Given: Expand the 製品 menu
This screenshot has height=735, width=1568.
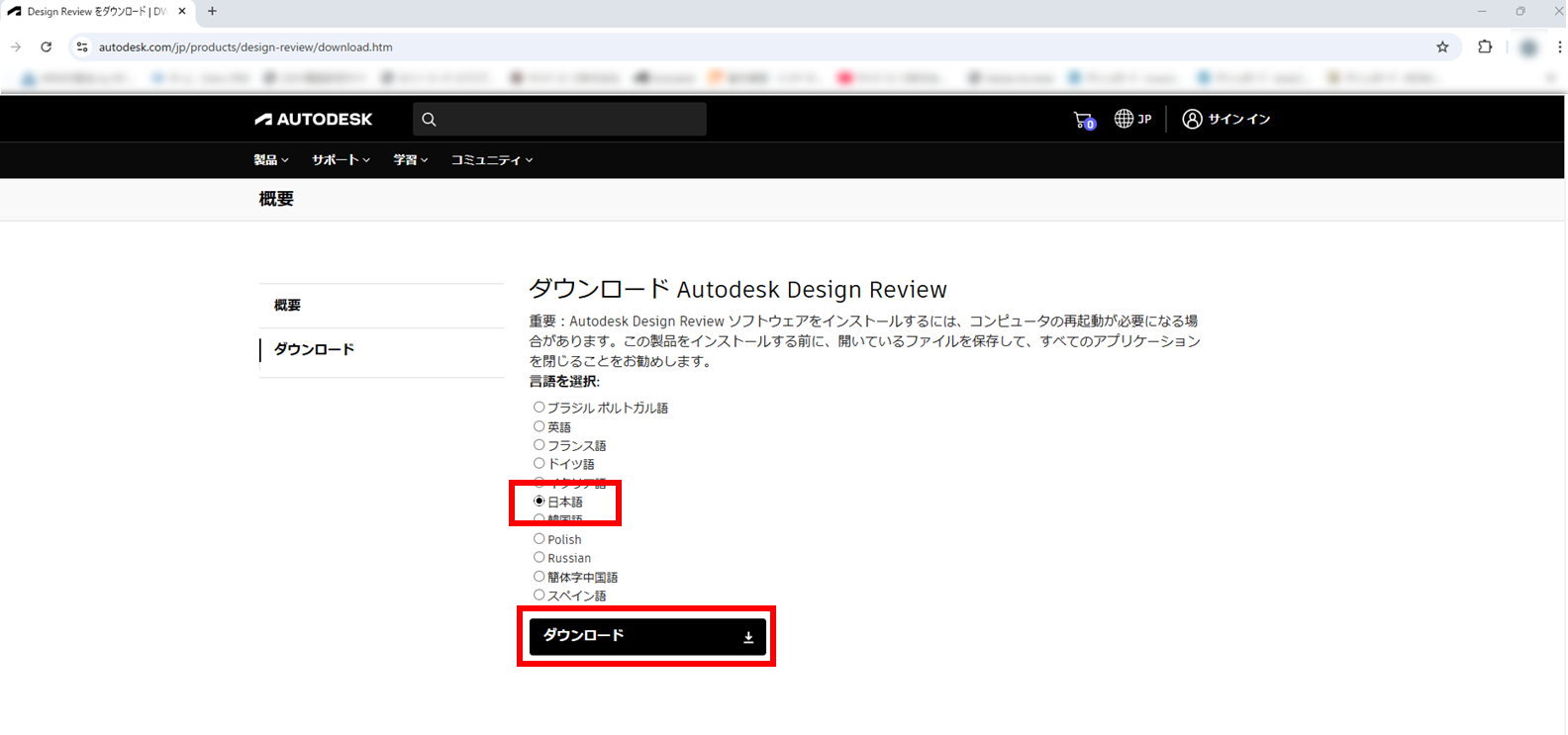Looking at the screenshot, I should tap(271, 160).
